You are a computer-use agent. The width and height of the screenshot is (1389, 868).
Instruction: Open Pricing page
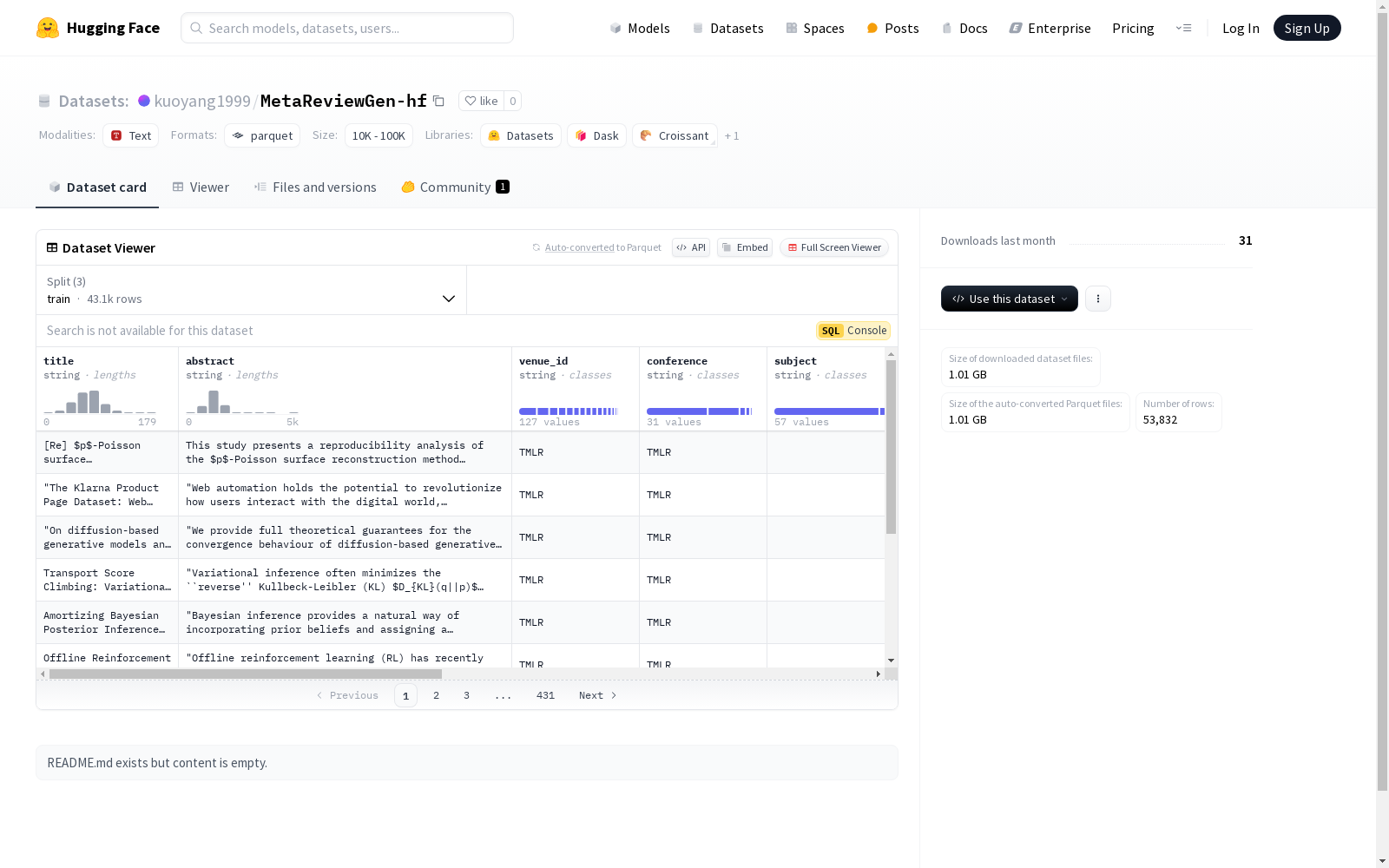point(1133,28)
